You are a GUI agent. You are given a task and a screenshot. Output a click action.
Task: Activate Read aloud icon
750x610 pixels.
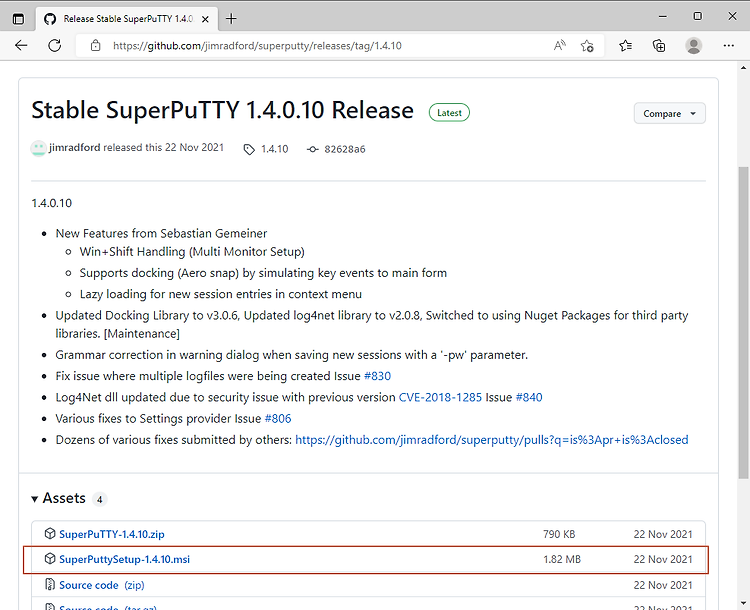pos(560,45)
